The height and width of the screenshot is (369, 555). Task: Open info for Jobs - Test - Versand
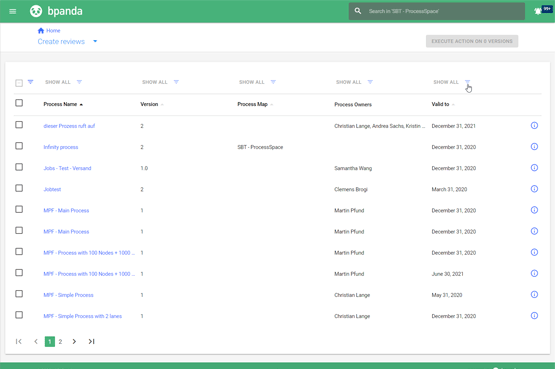534,168
